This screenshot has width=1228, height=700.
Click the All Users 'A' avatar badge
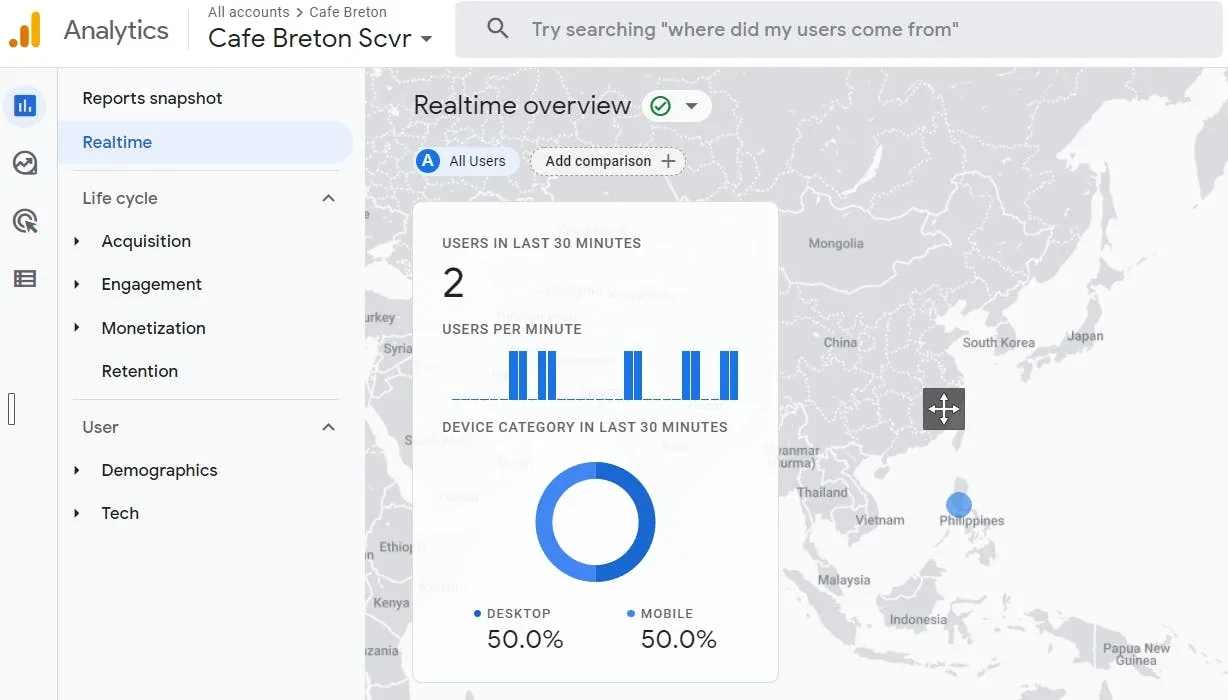pyautogui.click(x=429, y=161)
